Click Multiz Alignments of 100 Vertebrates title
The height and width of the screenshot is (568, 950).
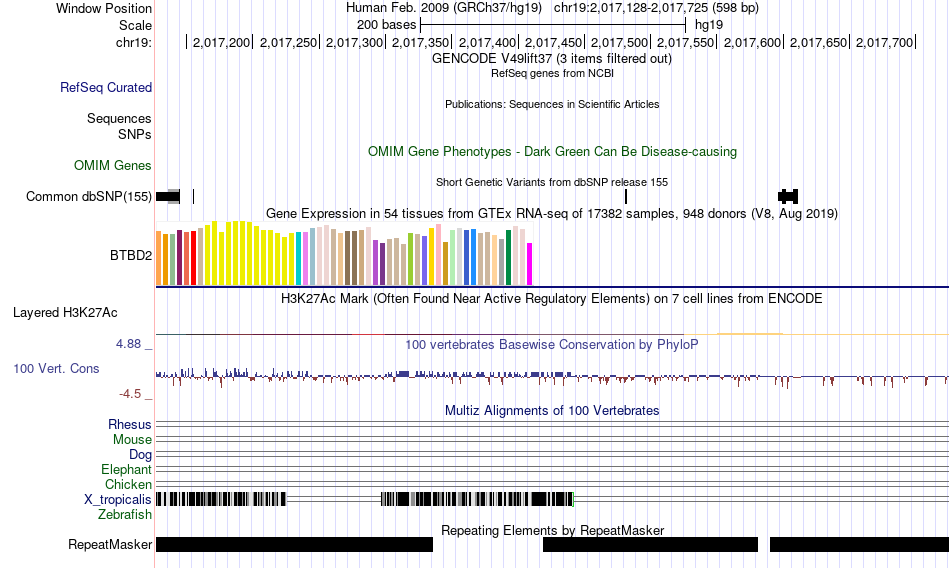(x=552, y=410)
